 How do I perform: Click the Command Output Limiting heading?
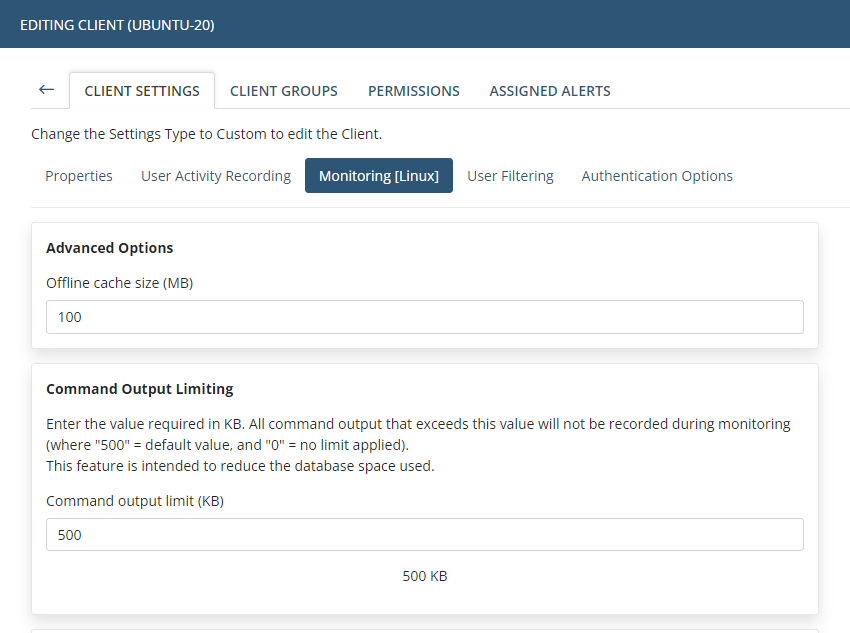140,389
